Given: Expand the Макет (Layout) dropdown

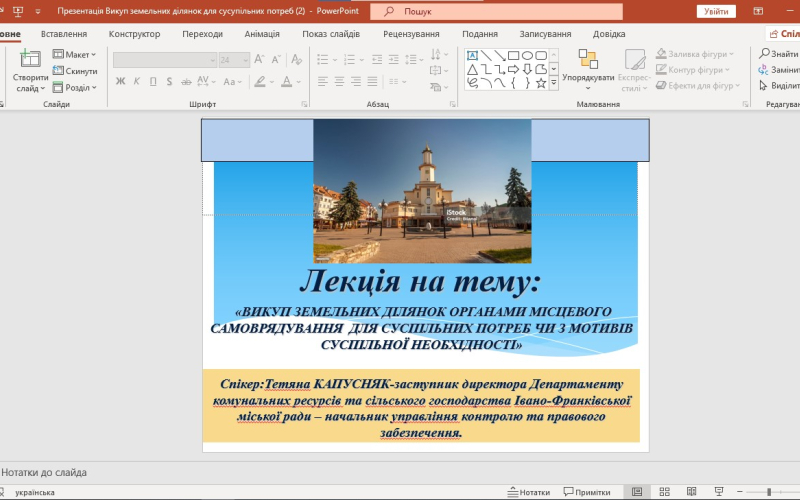Looking at the screenshot, I should tap(75, 54).
